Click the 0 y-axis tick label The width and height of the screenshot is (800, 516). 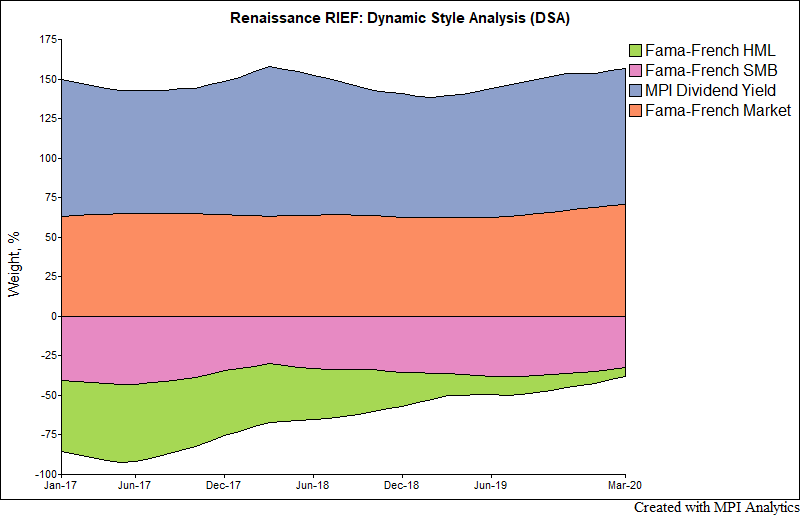tap(54, 316)
